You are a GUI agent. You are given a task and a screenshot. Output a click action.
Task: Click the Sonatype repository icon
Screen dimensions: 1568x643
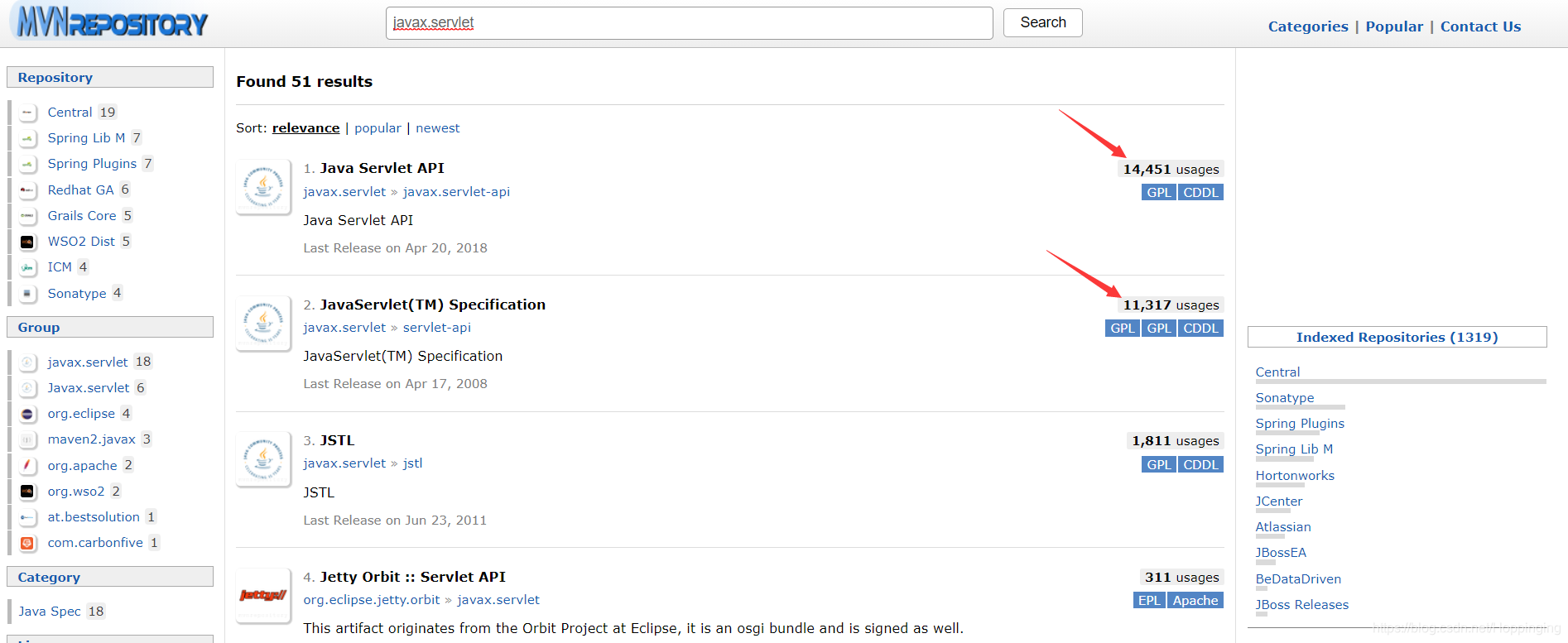click(27, 294)
